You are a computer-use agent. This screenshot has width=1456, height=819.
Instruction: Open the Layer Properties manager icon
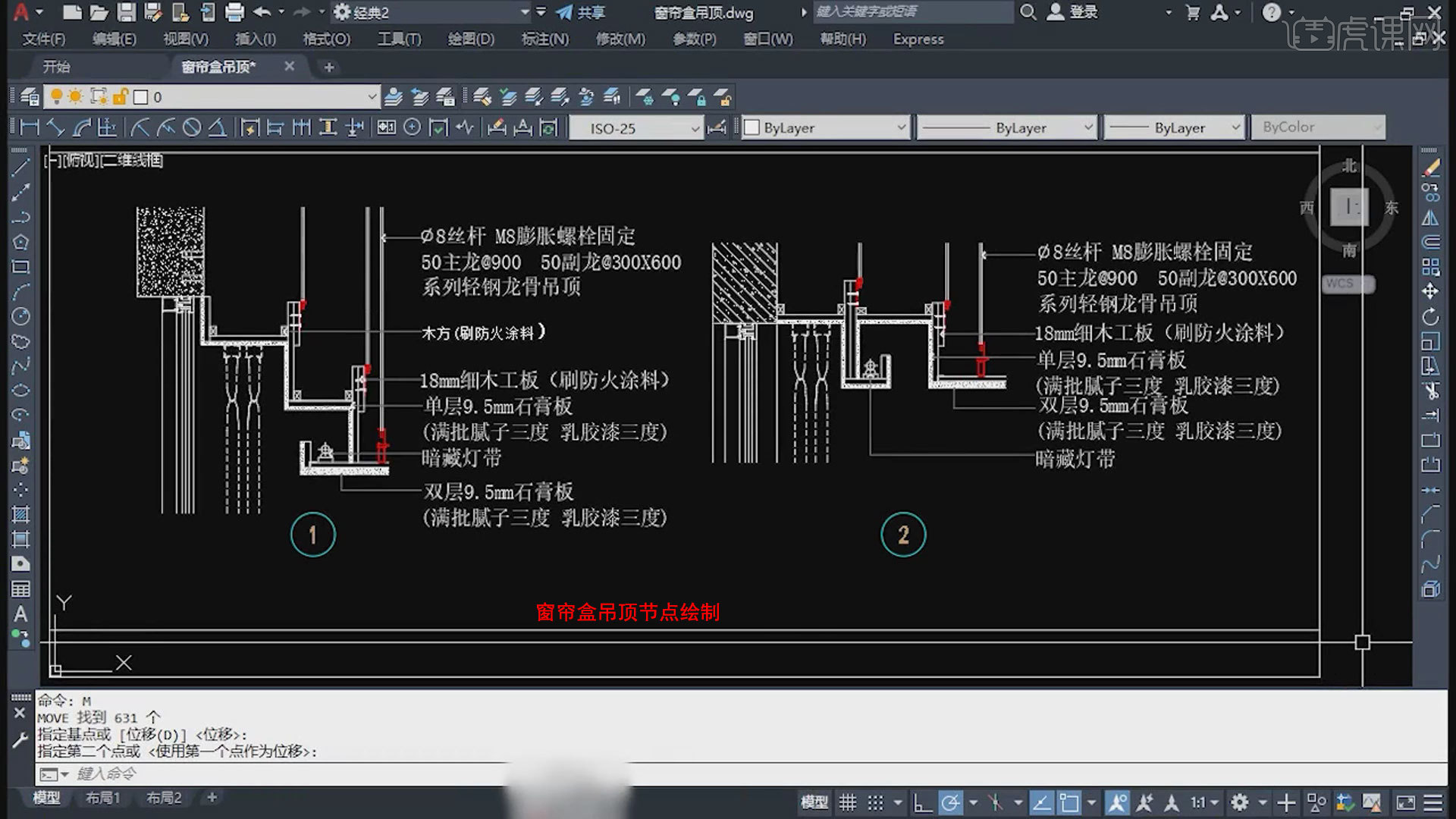[30, 97]
